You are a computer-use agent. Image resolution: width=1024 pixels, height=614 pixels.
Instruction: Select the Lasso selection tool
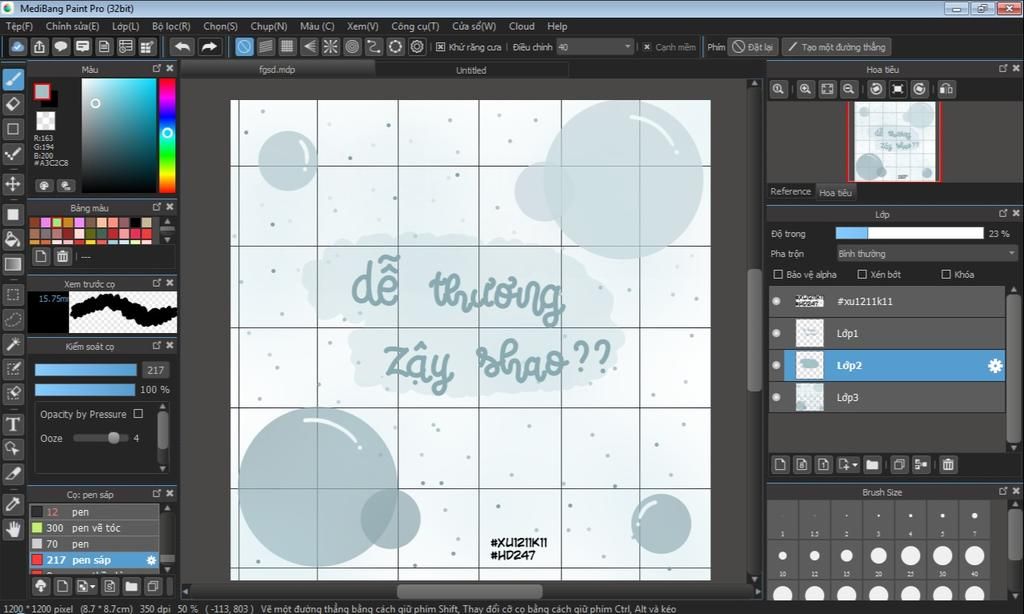[x=13, y=319]
